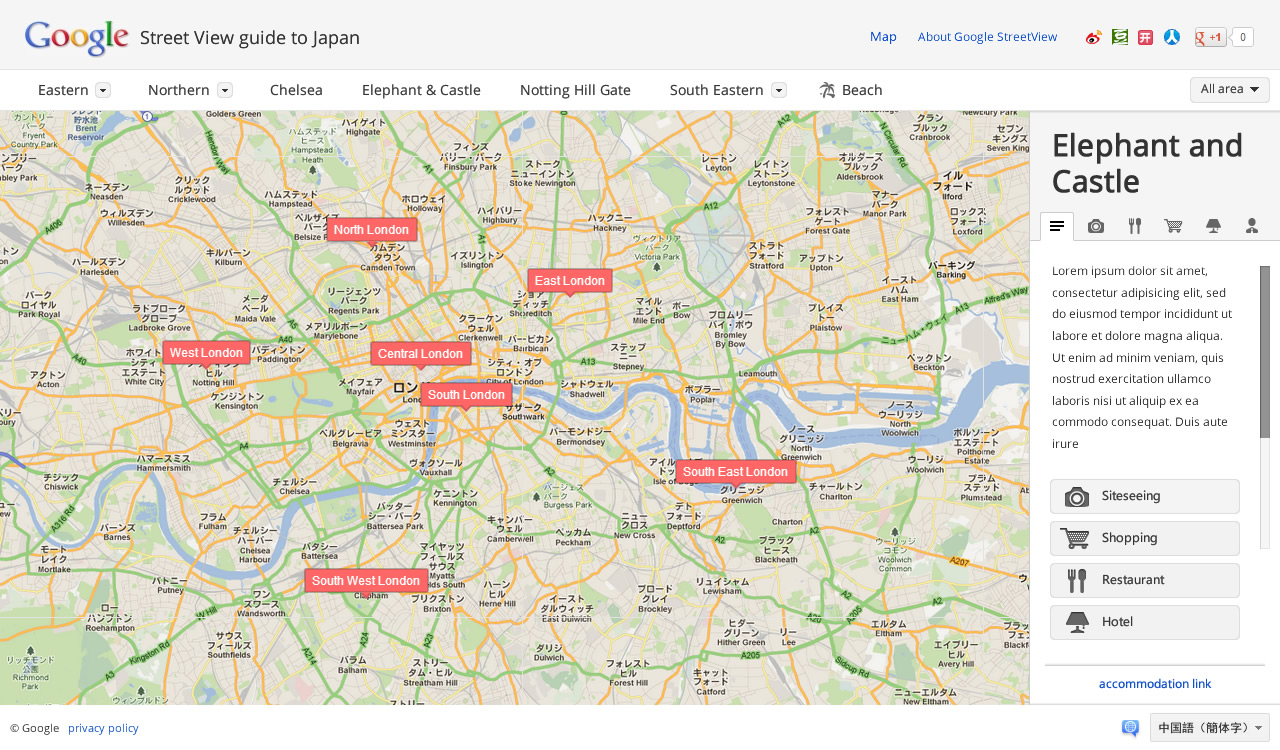The height and width of the screenshot is (750, 1280).
Task: Click the lamp icon on Hotel button
Action: pyautogui.click(x=1077, y=623)
